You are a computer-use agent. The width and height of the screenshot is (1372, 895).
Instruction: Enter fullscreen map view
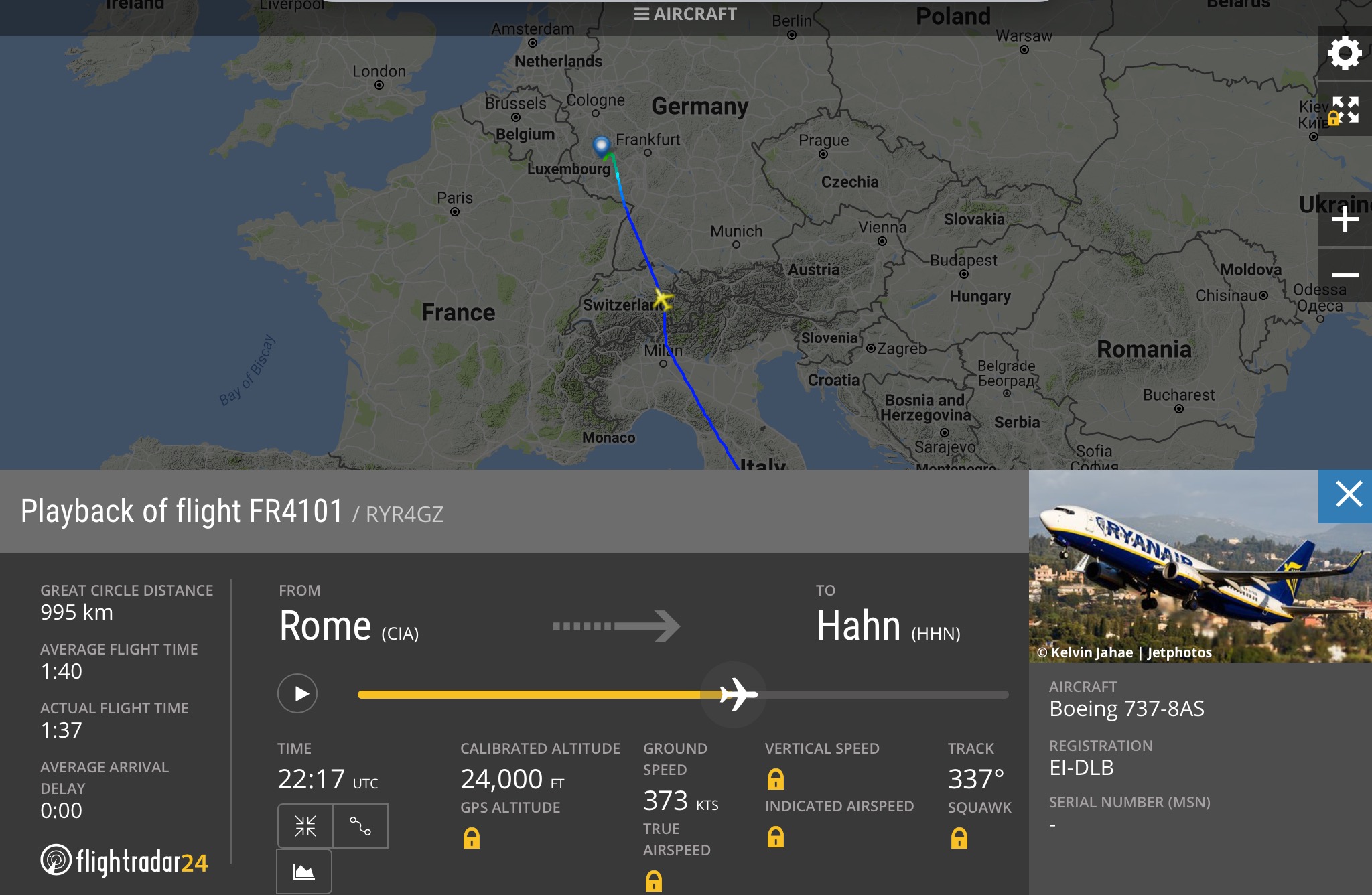(1345, 110)
